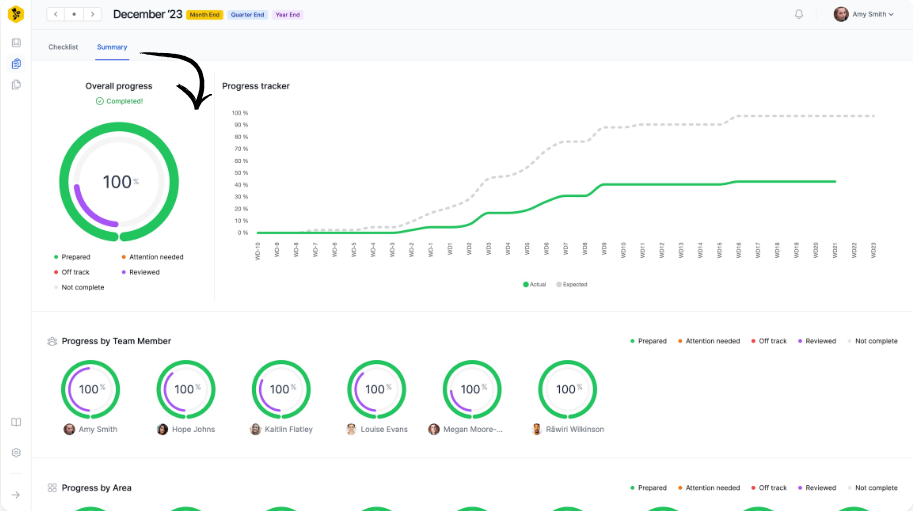
Task: Open Kaitlin Flatley's progress ring
Action: click(x=281, y=389)
